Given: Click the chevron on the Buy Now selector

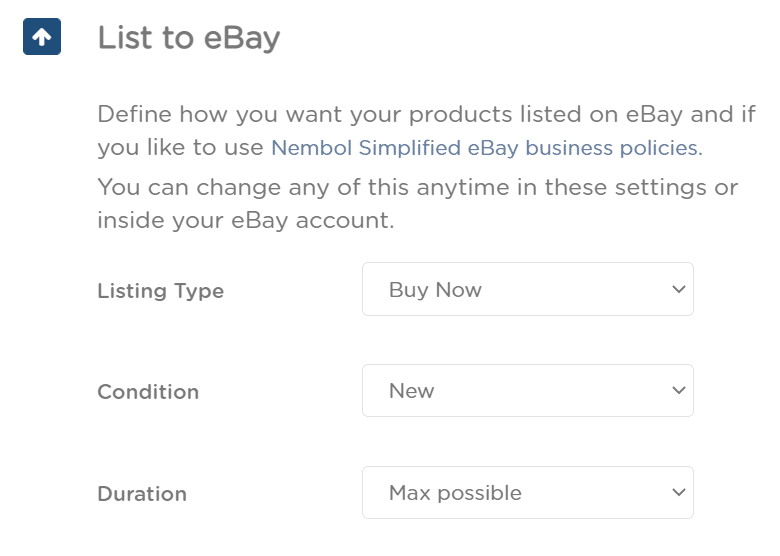Looking at the screenshot, I should pyautogui.click(x=679, y=289).
